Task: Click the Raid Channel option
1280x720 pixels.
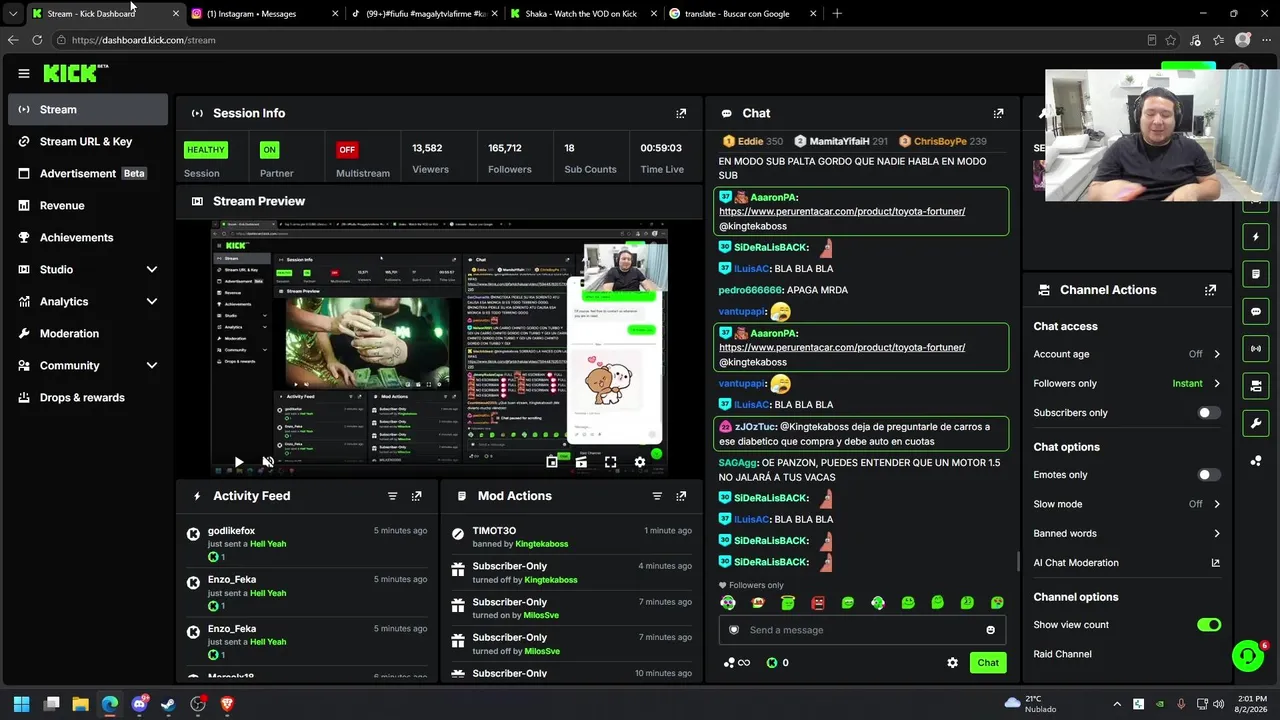Action: 1062,654
